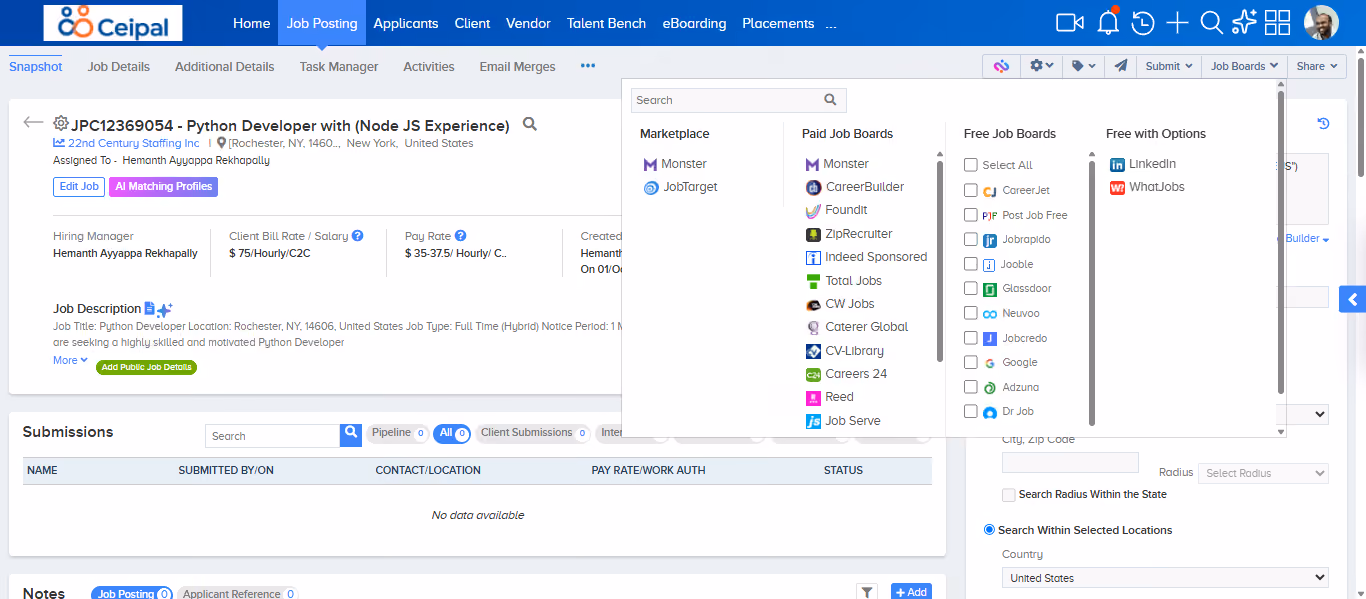Screen dimensions: 1366x599
Task: Open the Country United States dropdown
Action: (x=1165, y=578)
